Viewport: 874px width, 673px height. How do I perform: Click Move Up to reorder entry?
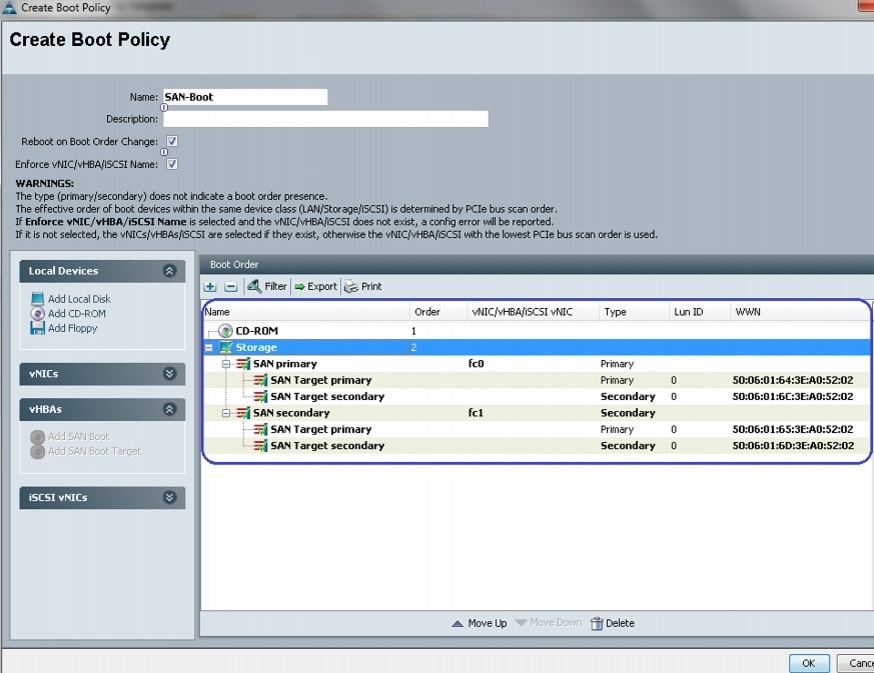click(x=479, y=623)
